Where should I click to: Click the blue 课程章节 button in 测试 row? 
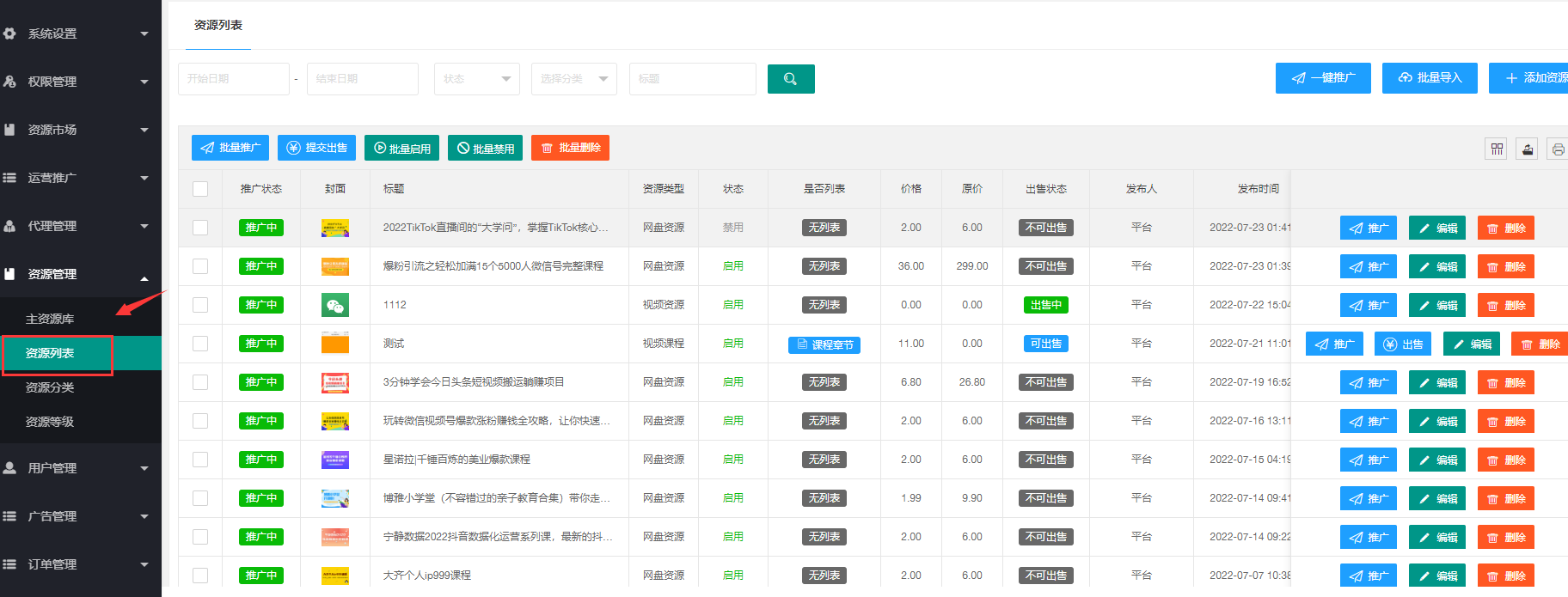(824, 344)
